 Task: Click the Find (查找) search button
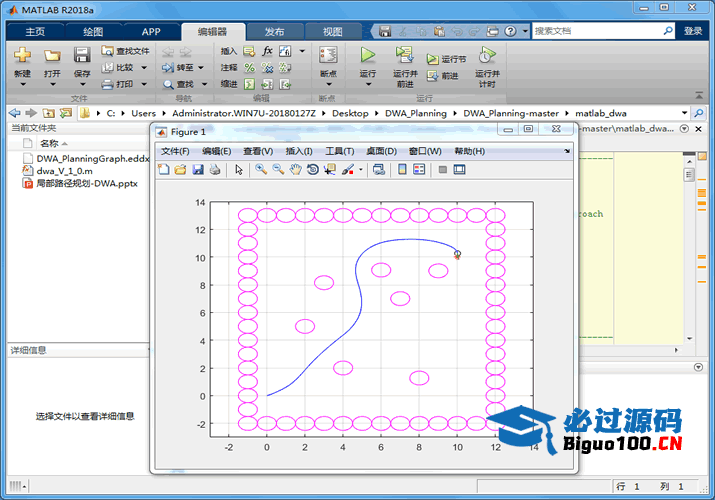click(x=179, y=84)
